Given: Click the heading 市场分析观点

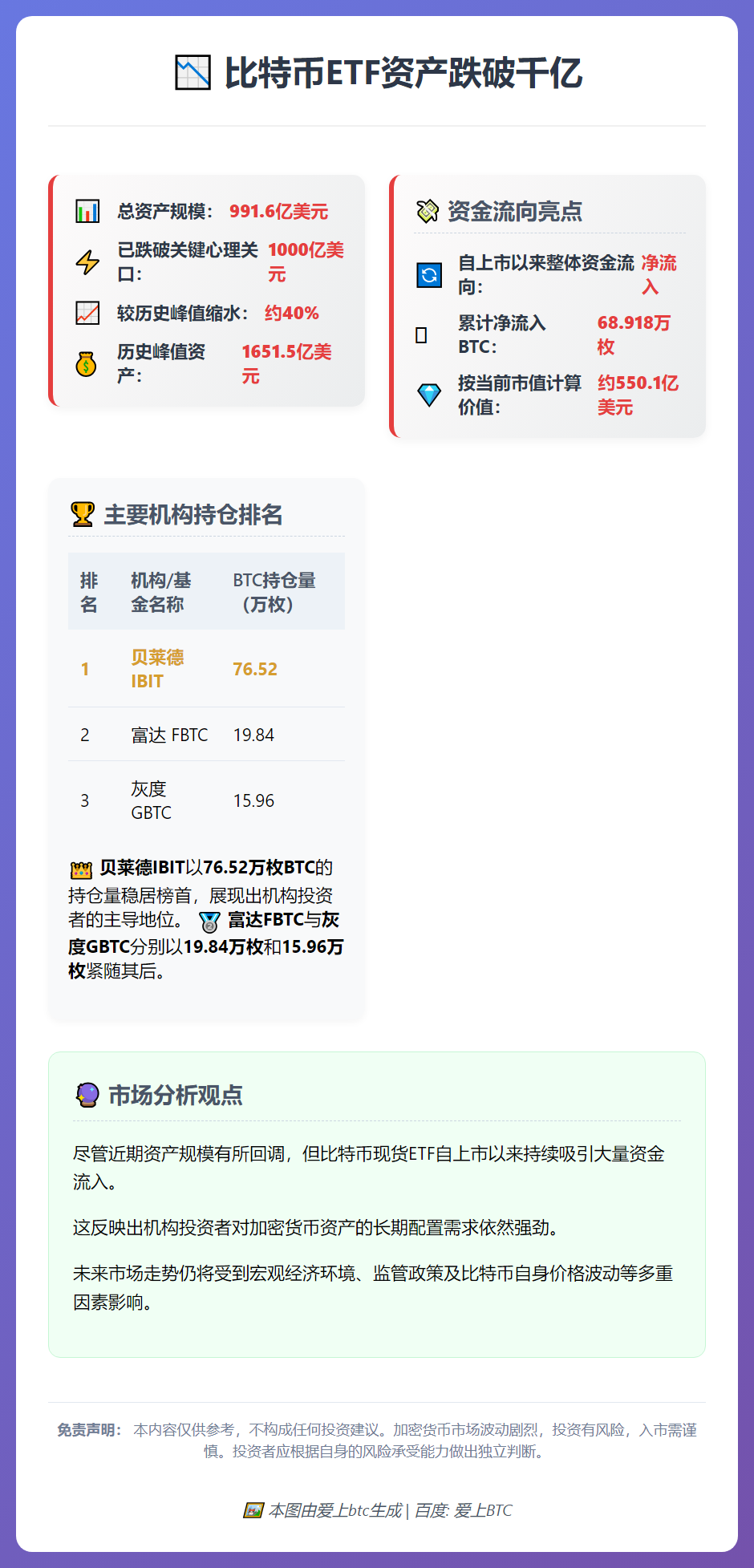Looking at the screenshot, I should click(x=176, y=1095).
